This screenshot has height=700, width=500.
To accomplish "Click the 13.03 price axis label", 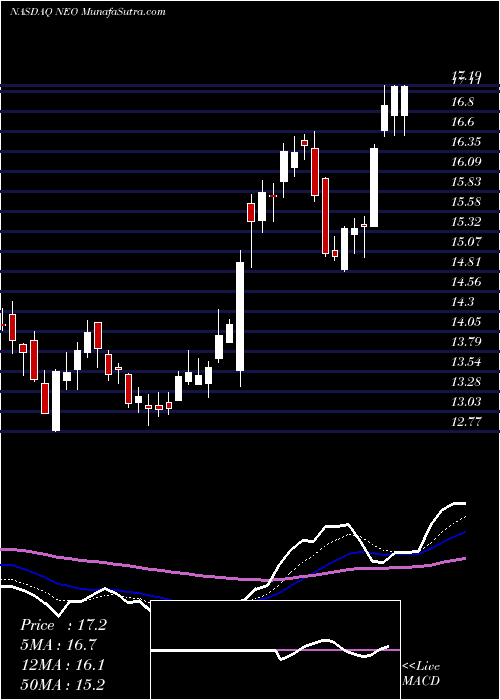I will [466, 402].
